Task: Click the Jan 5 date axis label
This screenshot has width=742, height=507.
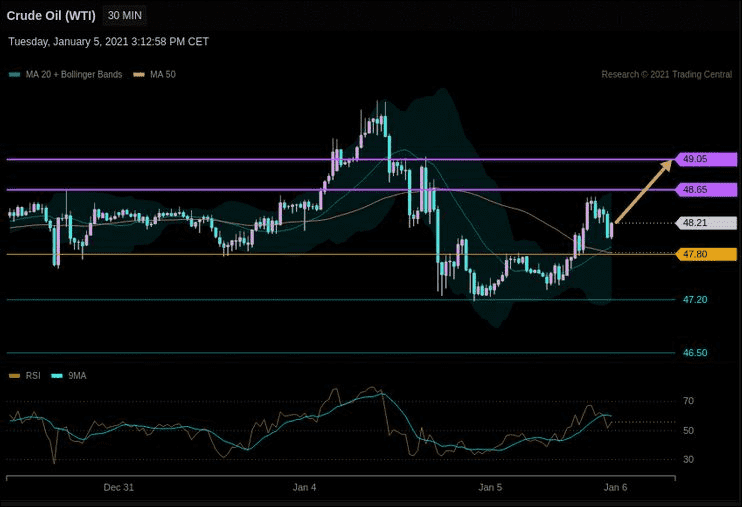Action: click(x=490, y=487)
